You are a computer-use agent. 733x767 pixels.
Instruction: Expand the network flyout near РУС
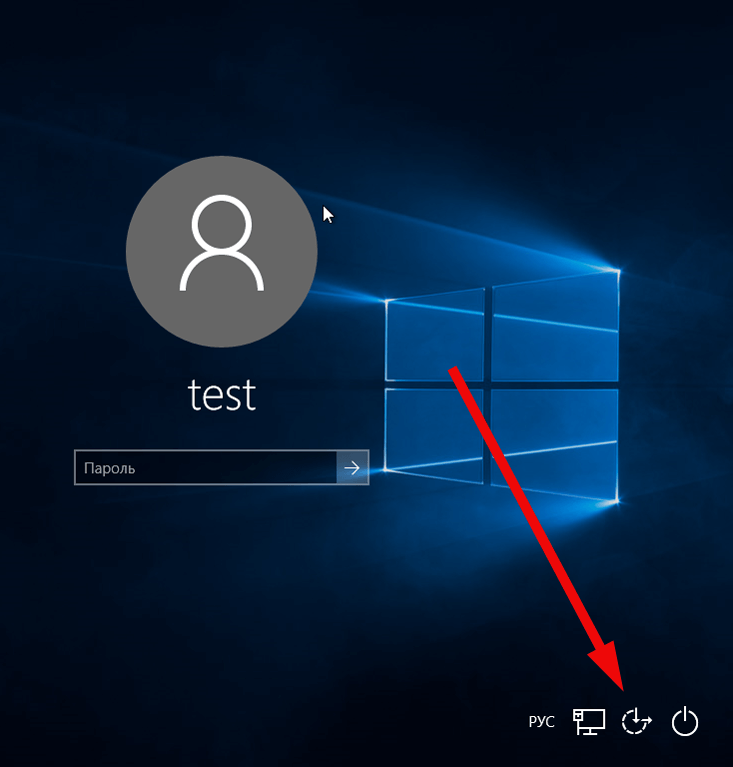[589, 722]
